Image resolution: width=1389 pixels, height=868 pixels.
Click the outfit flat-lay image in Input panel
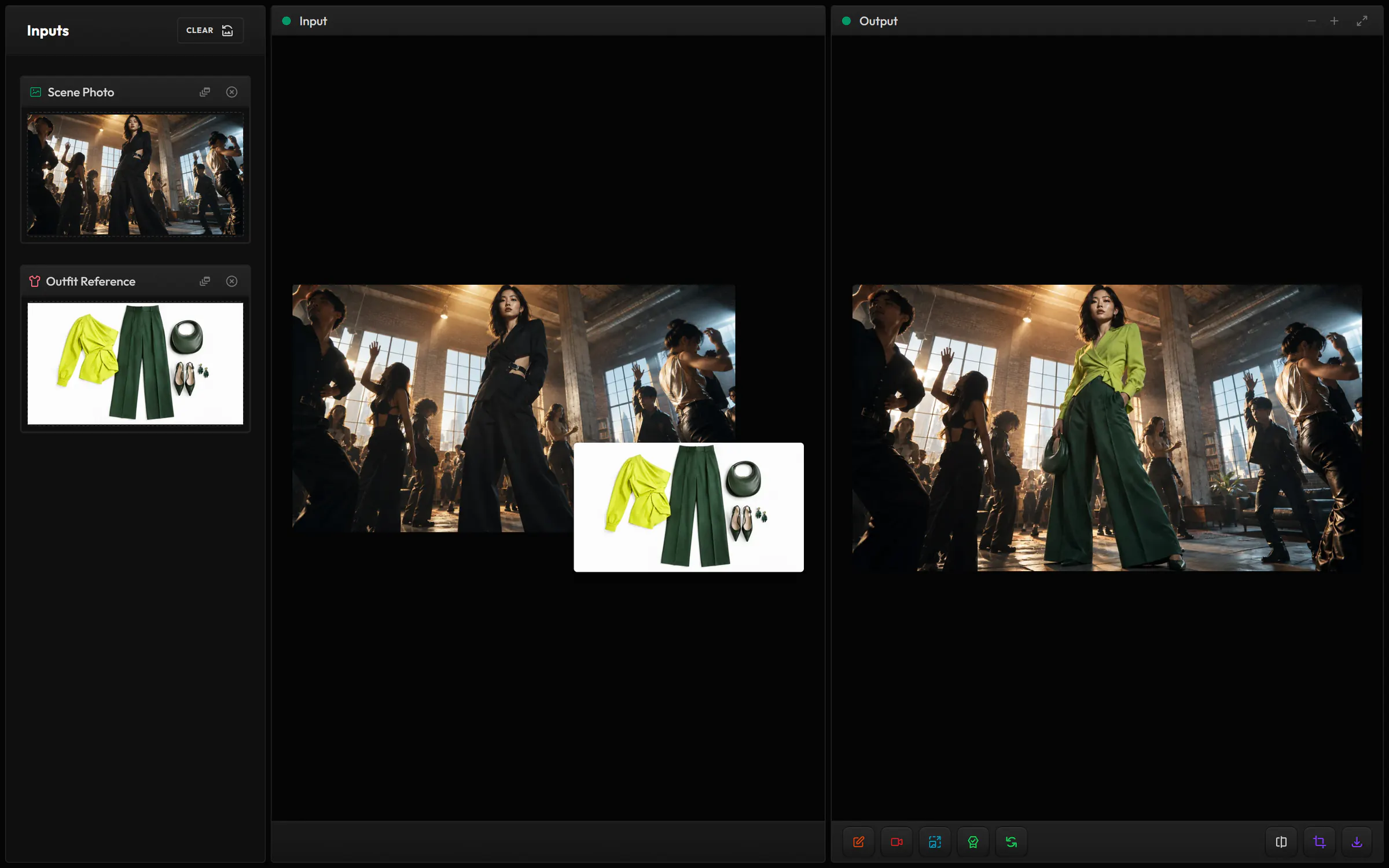pyautogui.click(x=689, y=507)
